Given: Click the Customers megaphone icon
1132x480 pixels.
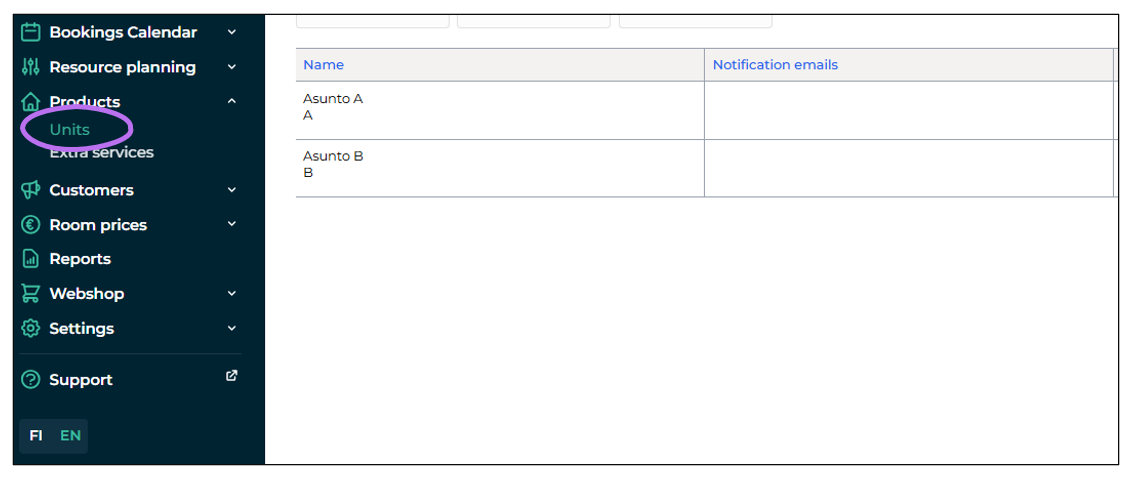Looking at the screenshot, I should (30, 190).
